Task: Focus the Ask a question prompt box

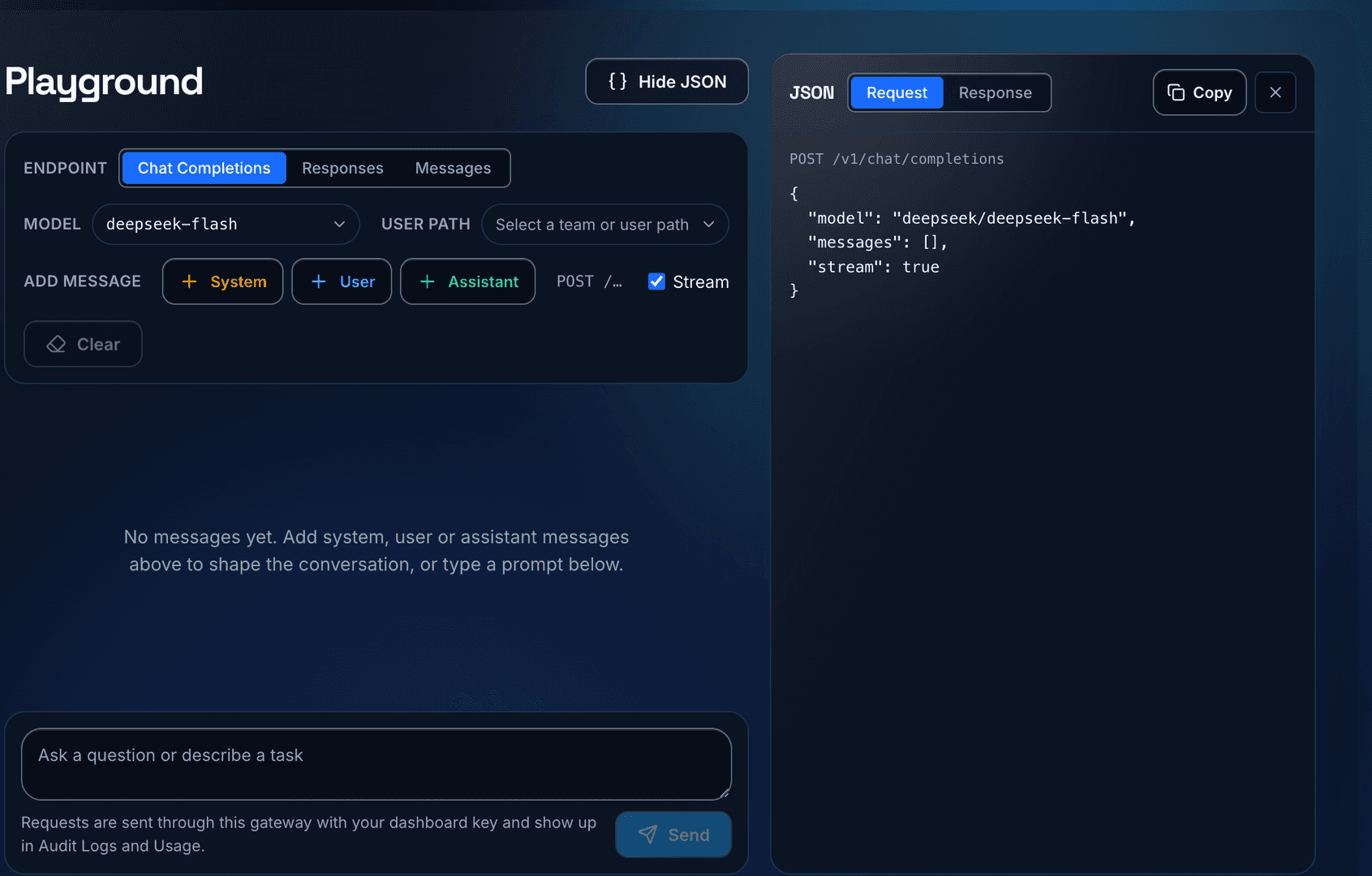Action: pyautogui.click(x=376, y=764)
